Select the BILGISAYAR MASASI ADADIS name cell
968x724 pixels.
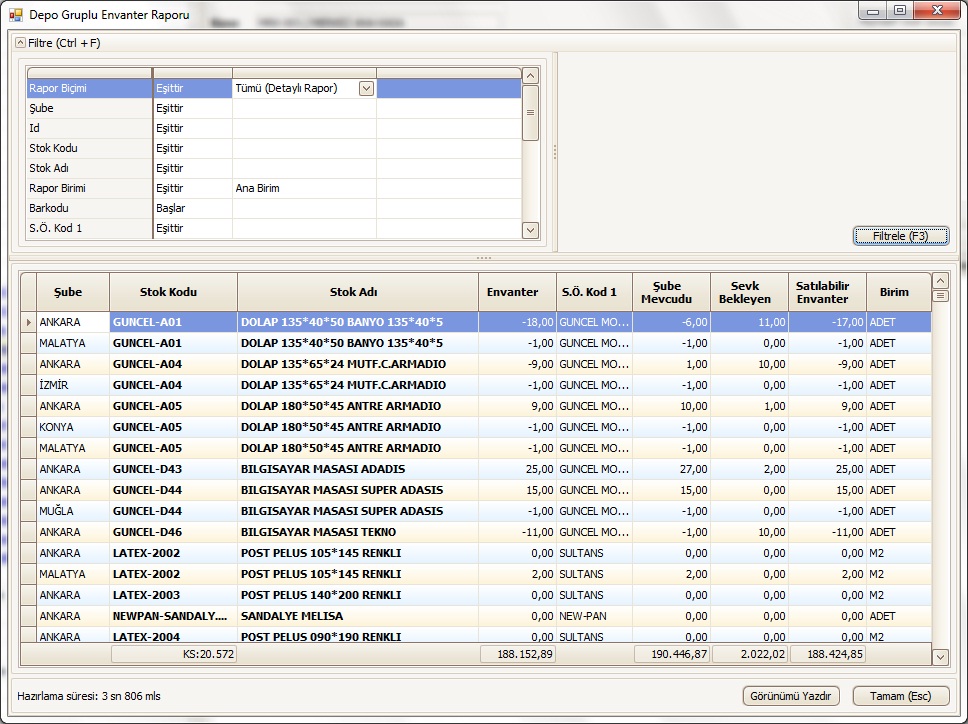[358, 469]
